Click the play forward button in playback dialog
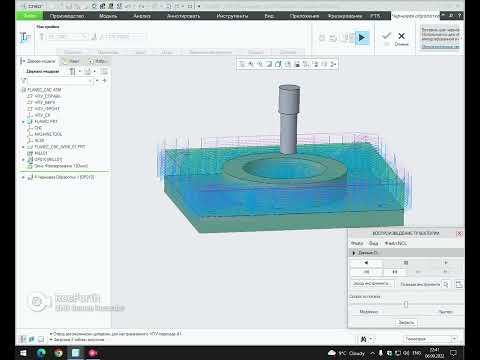Image resolution: width=480 pixels, height=360 pixels. pos(446,263)
